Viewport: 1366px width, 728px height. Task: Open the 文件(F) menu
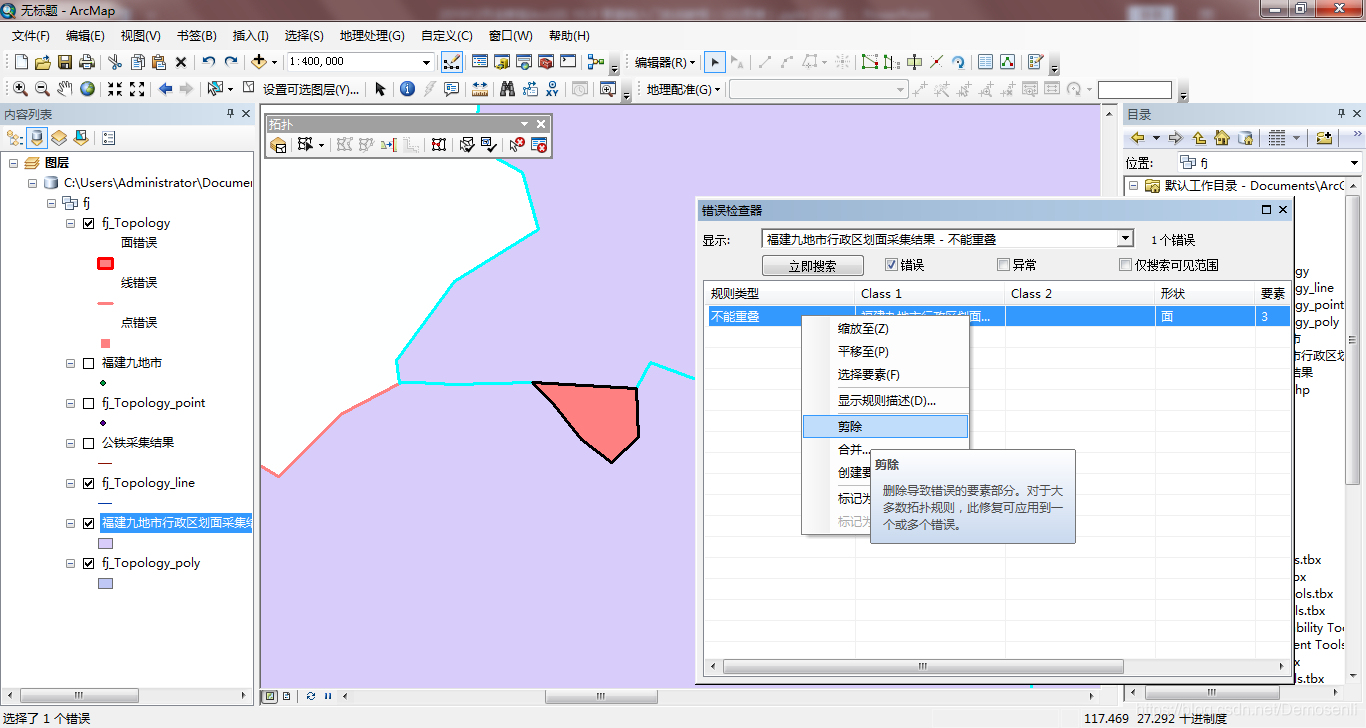[x=31, y=36]
